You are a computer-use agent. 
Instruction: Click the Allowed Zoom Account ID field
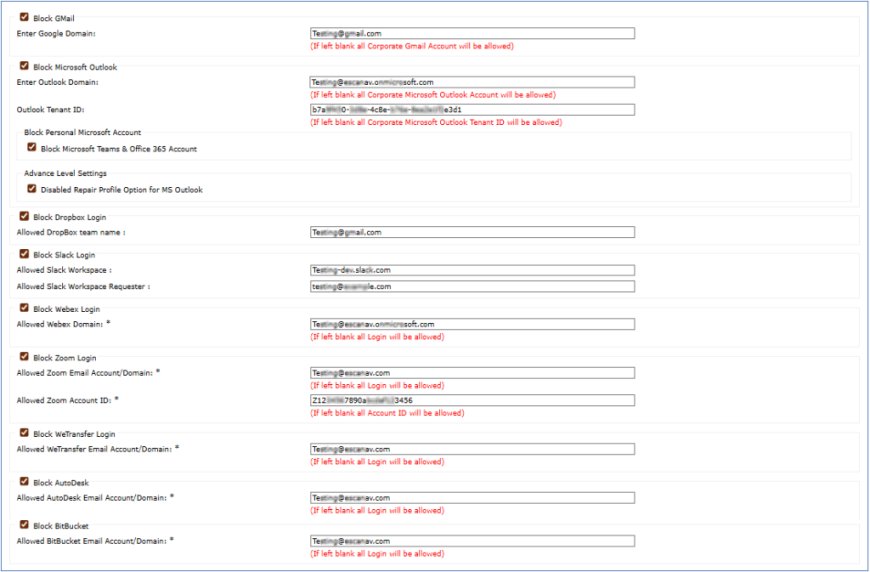472,400
